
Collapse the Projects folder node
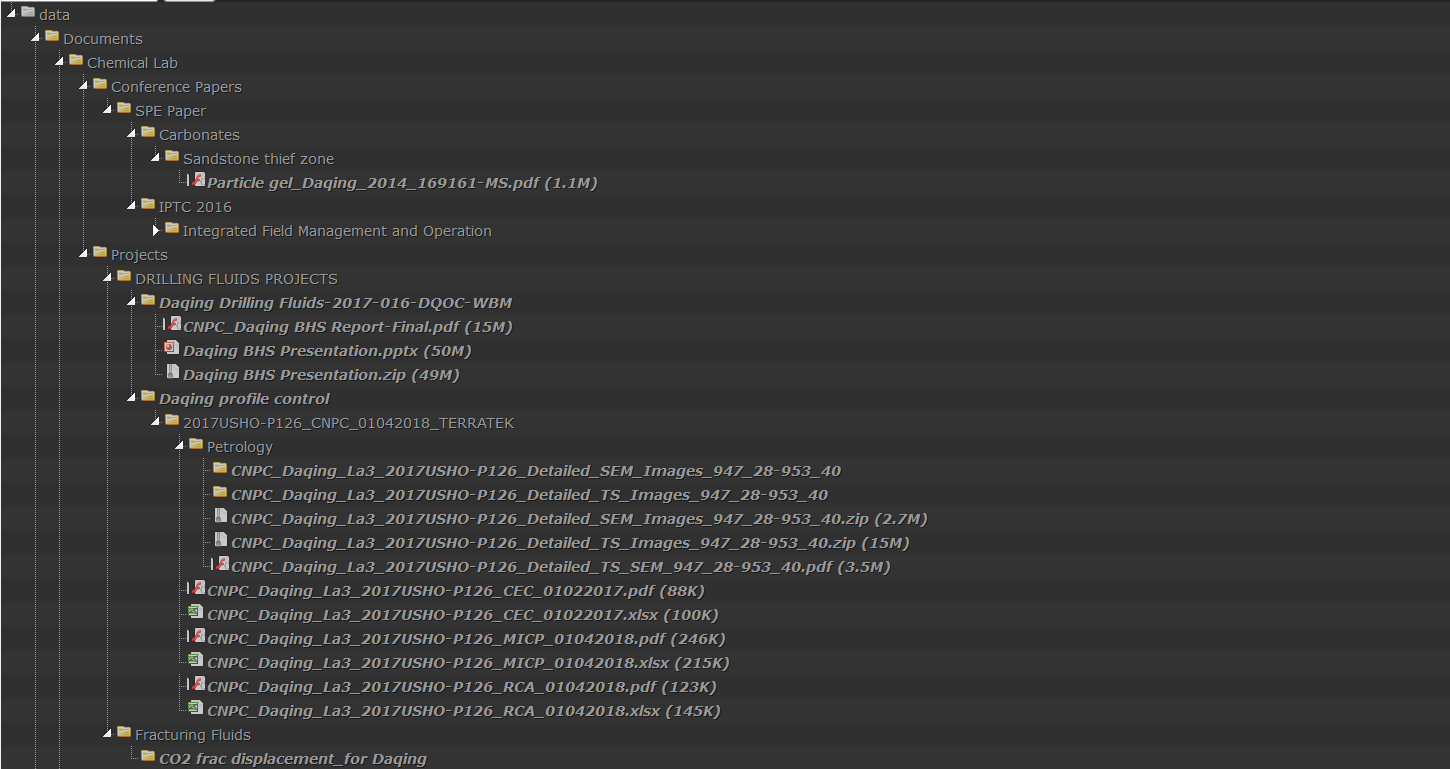[x=83, y=254]
